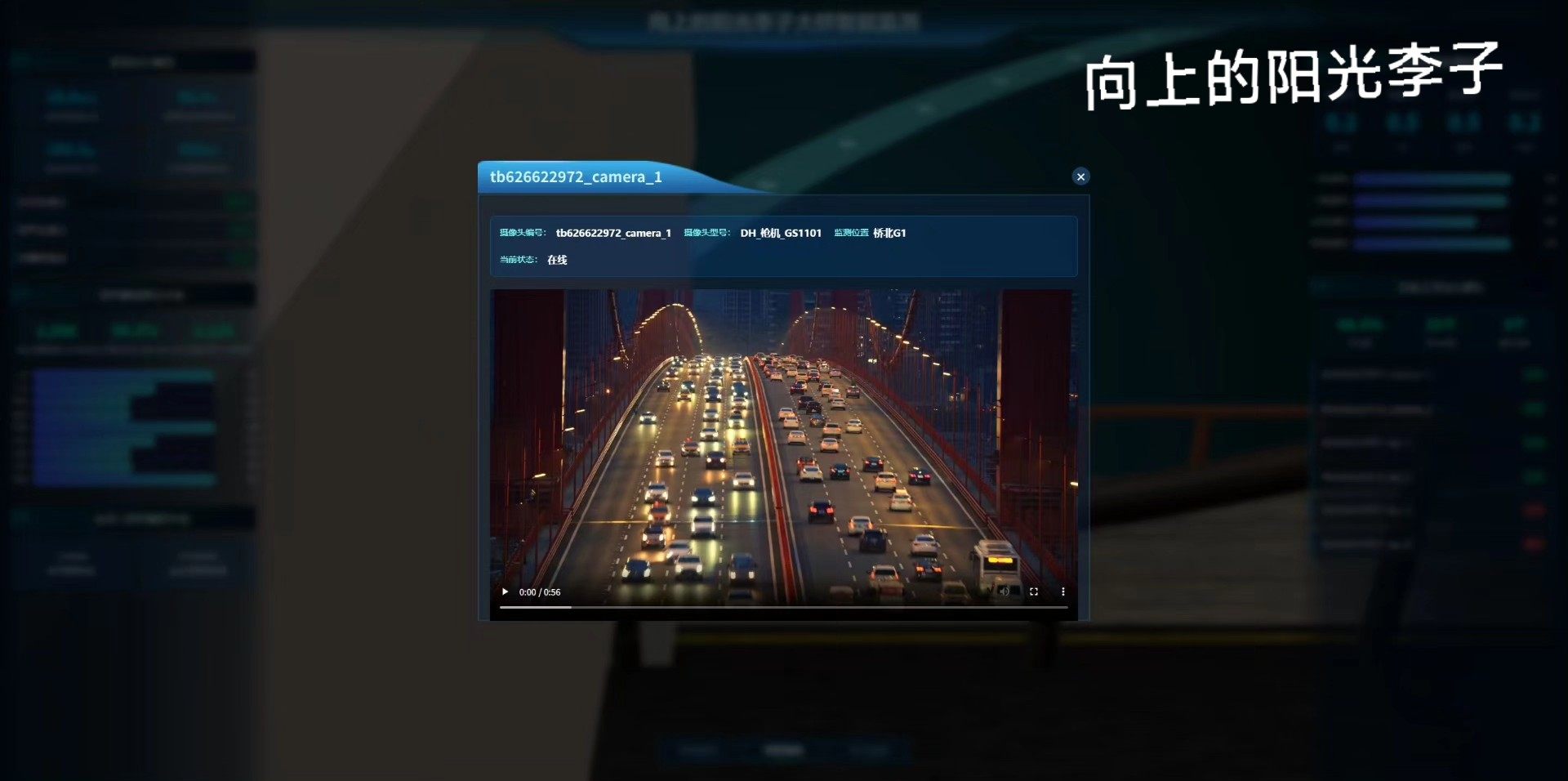Click the camera number value in the info panel

(613, 233)
